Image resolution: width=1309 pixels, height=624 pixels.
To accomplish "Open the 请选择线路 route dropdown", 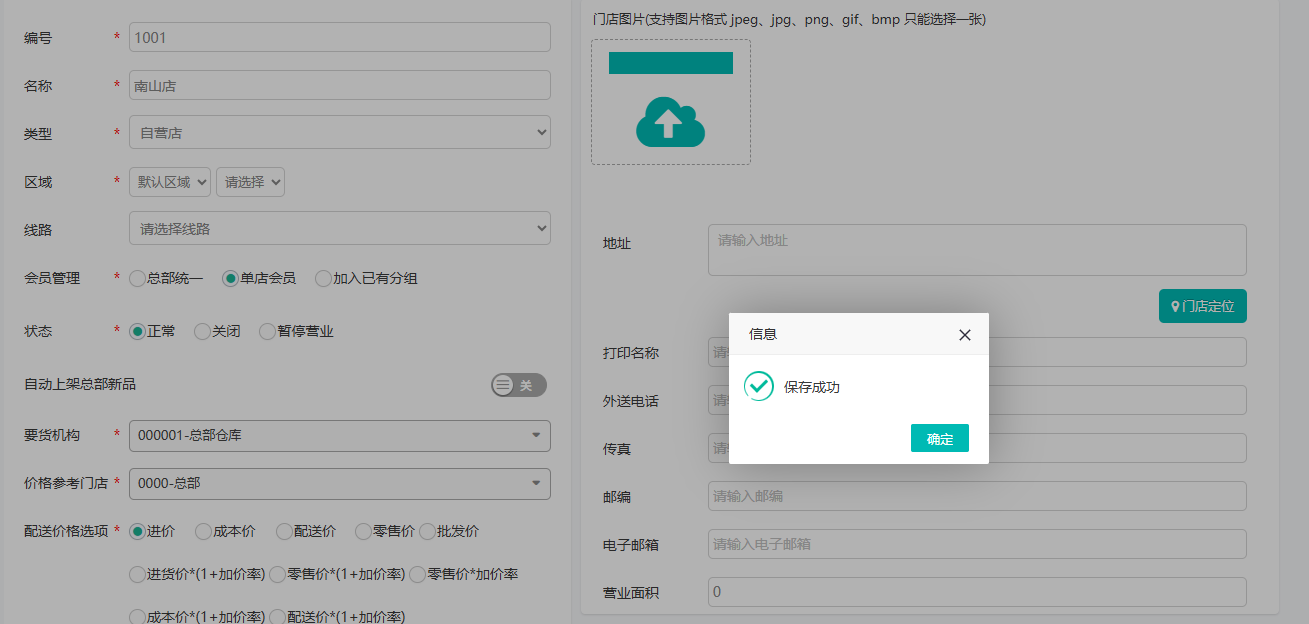I will [340, 228].
